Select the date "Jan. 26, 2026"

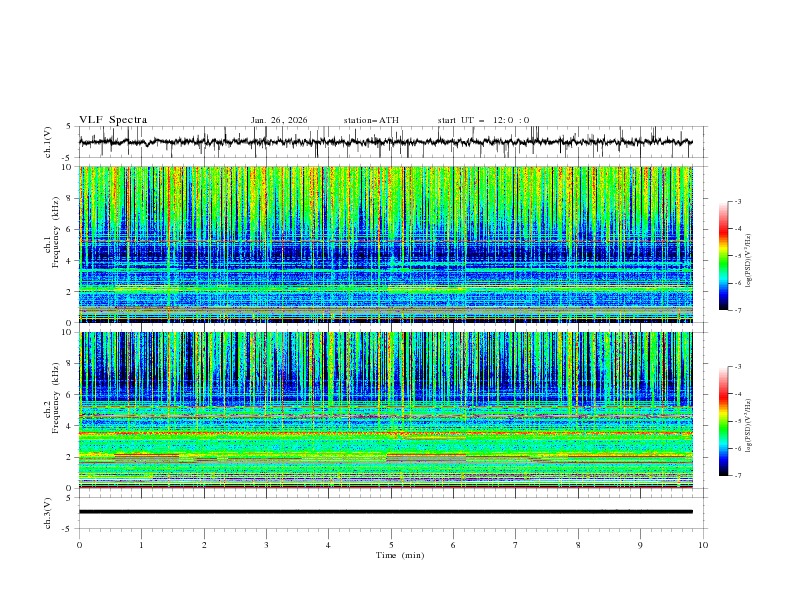[x=279, y=120]
